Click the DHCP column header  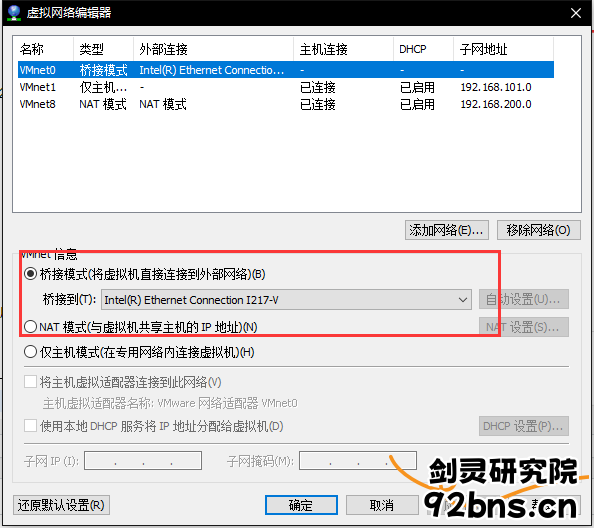click(424, 49)
